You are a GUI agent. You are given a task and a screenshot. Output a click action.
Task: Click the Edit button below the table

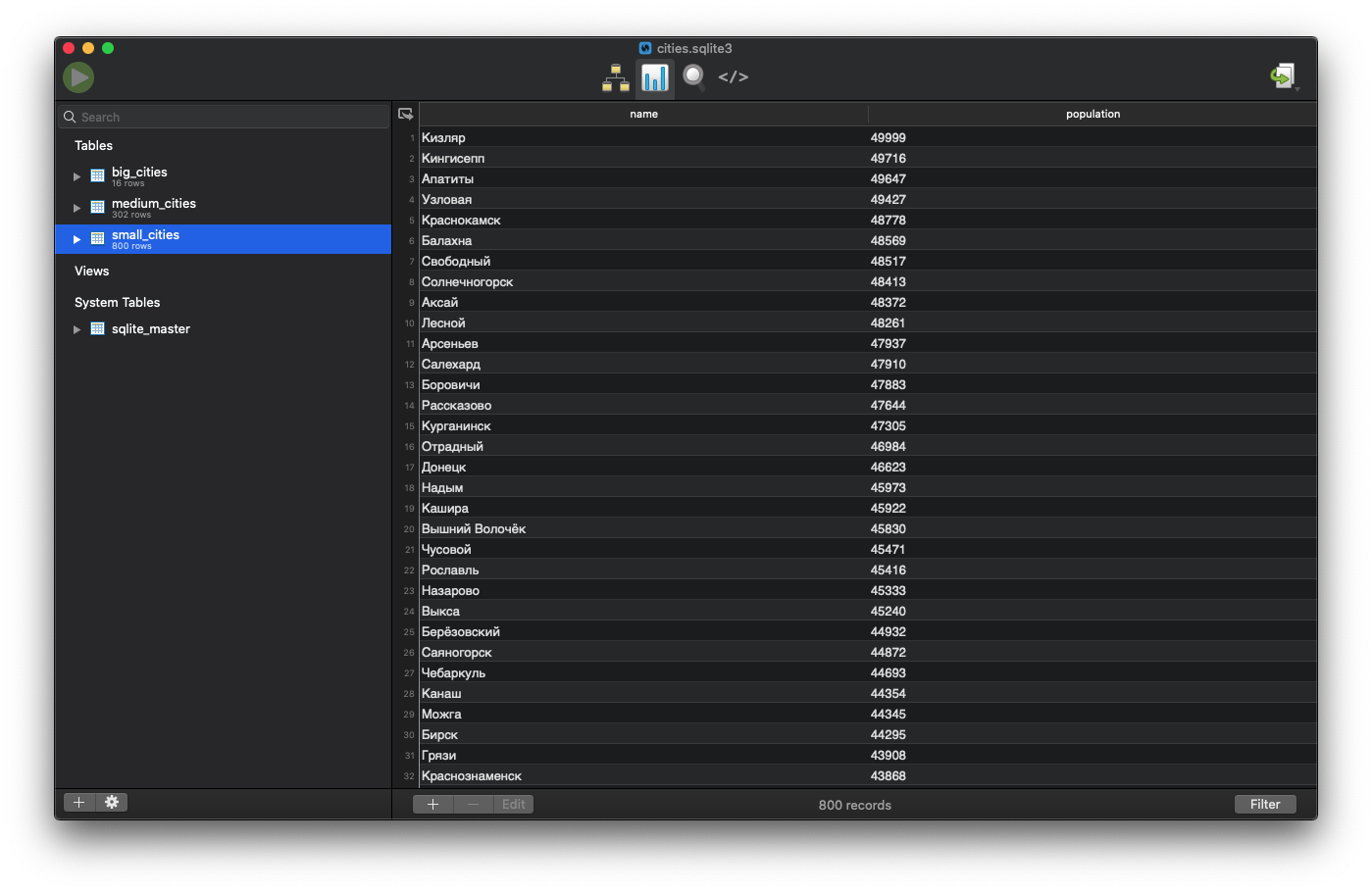(514, 805)
